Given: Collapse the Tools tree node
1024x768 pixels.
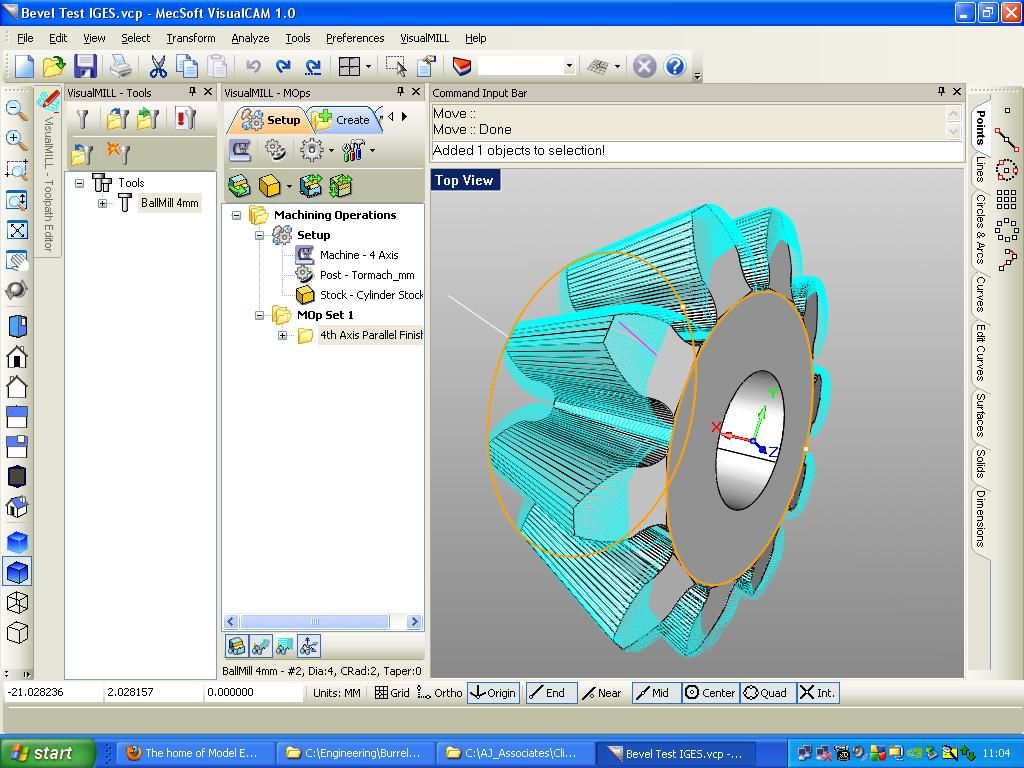Looking at the screenshot, I should [x=79, y=184].
